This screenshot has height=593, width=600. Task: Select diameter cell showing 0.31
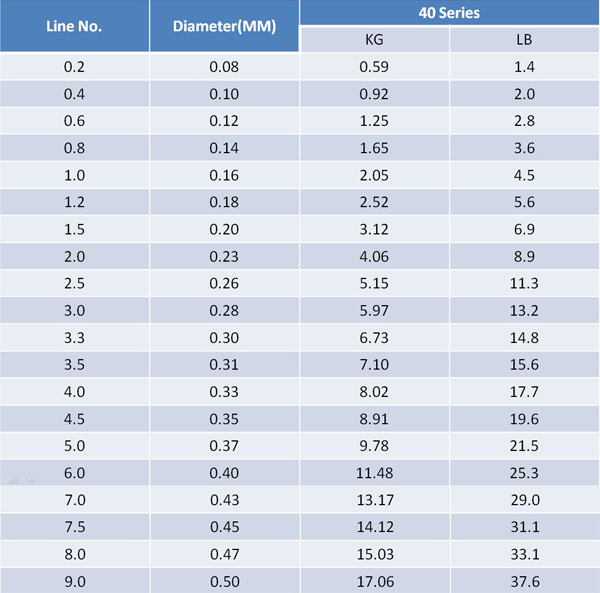pos(224,364)
